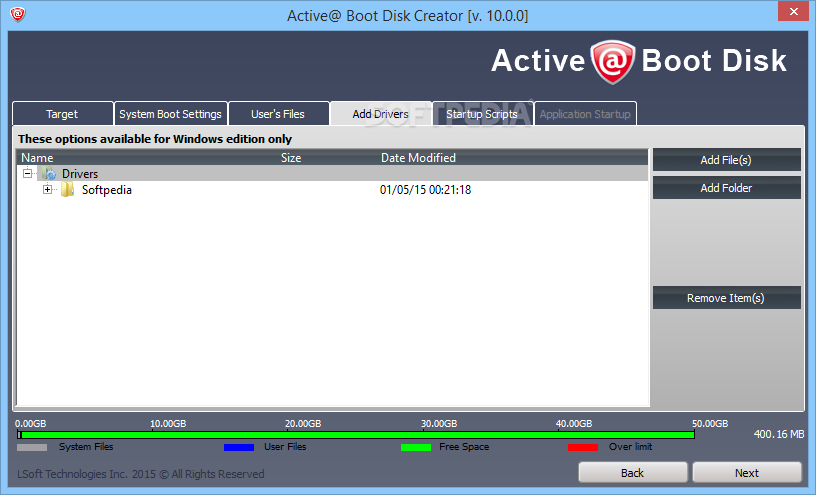This screenshot has height=495, width=816.
Task: Open the Startup Scripts tab
Action: click(482, 113)
